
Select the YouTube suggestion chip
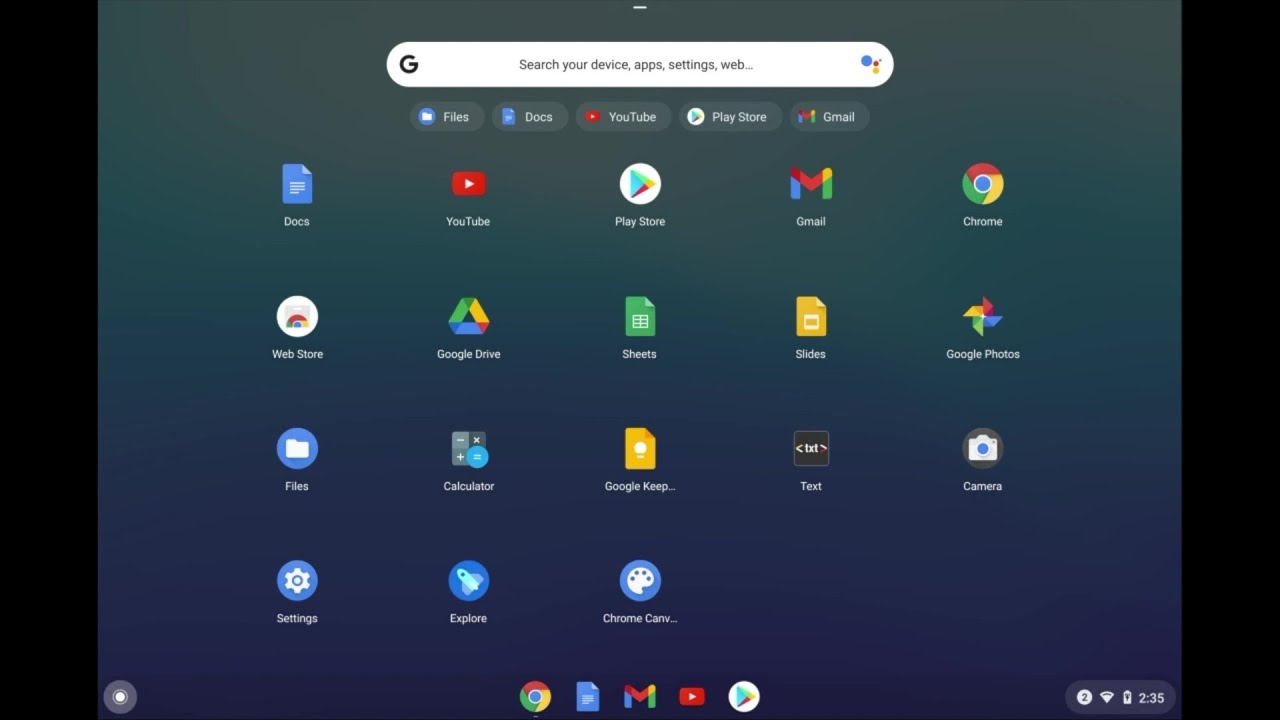(x=623, y=117)
